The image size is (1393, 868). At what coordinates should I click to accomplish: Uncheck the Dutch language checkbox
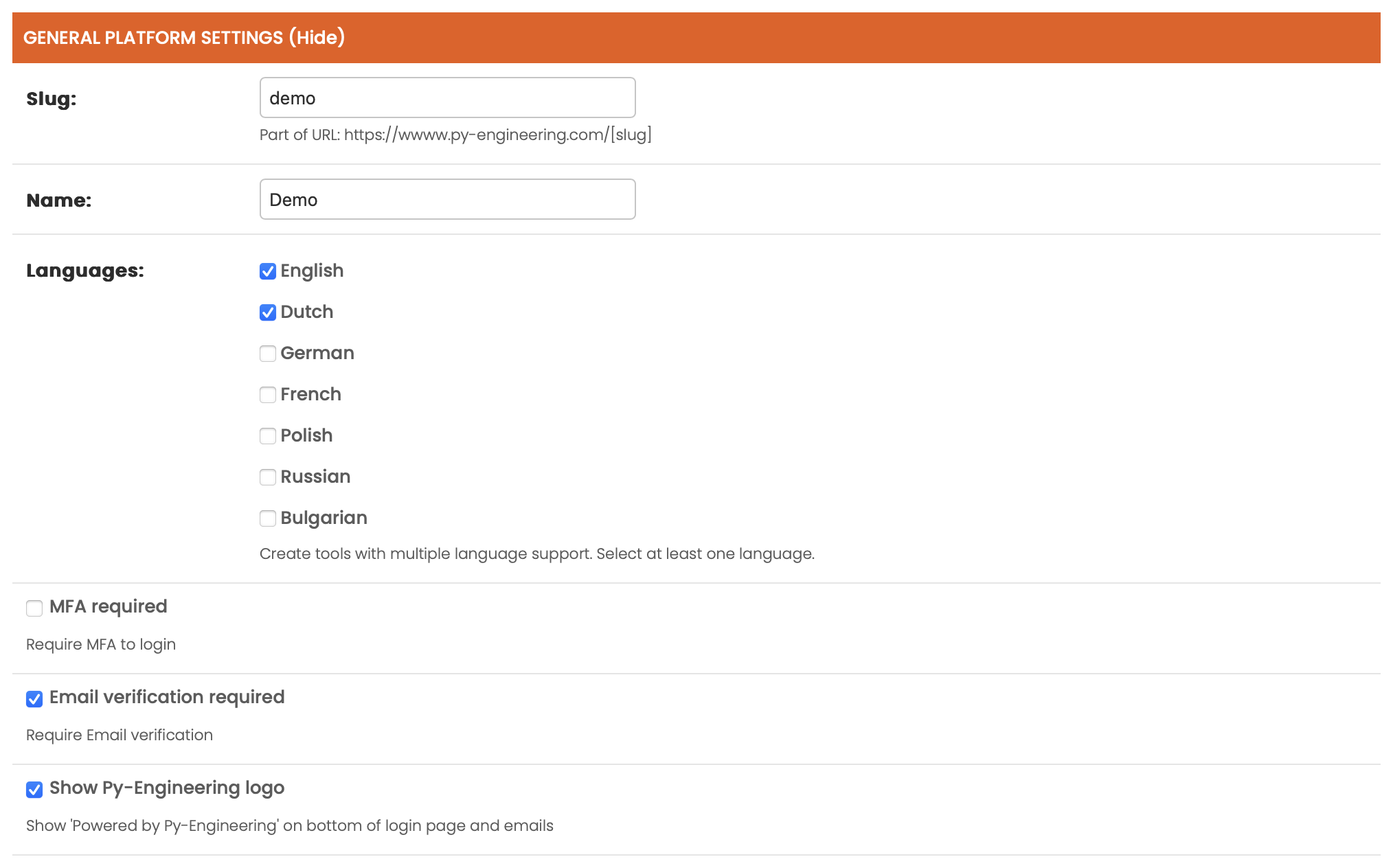pos(268,312)
